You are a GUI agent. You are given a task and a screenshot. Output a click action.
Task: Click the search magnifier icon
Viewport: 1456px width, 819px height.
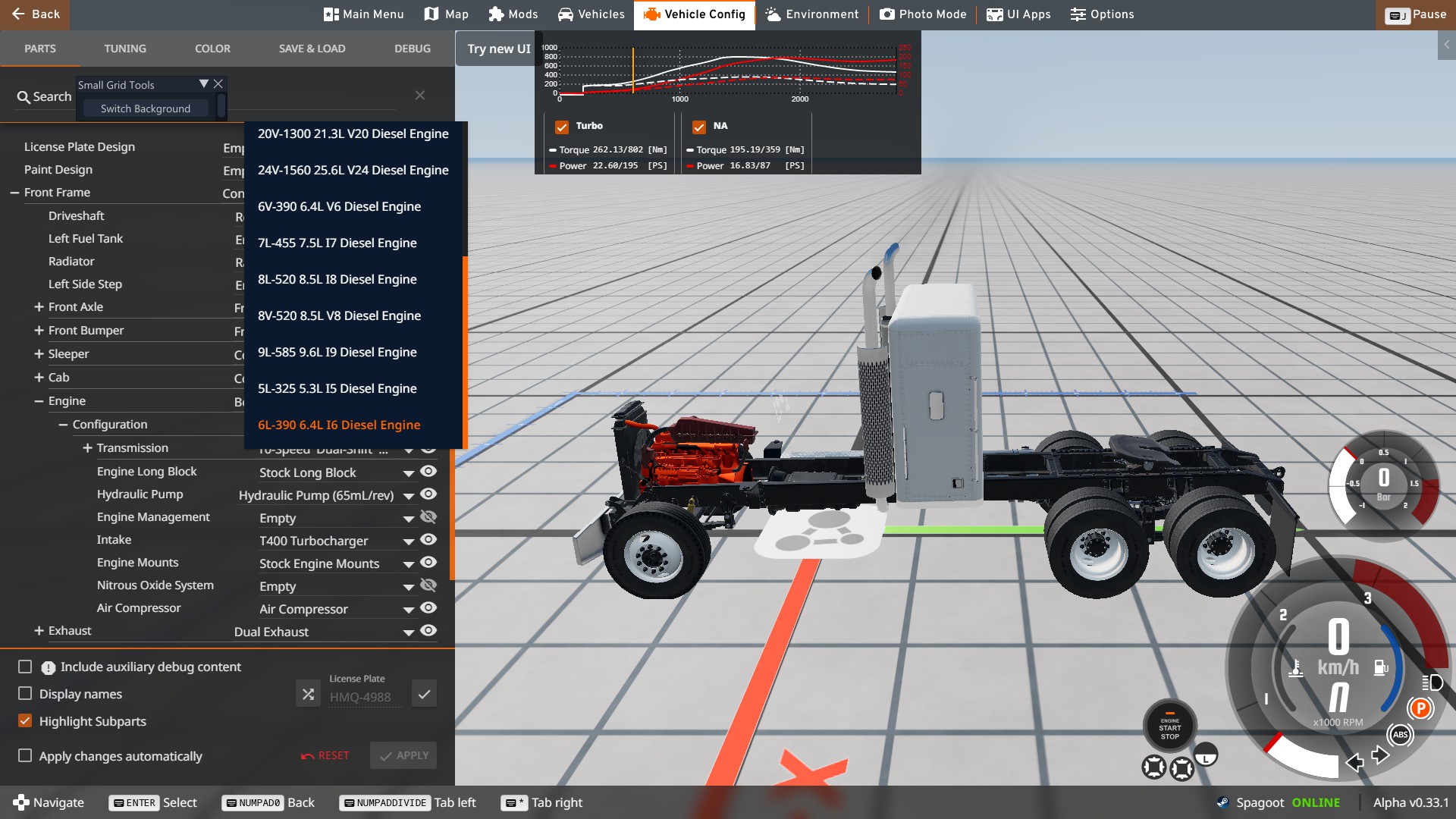click(x=24, y=97)
